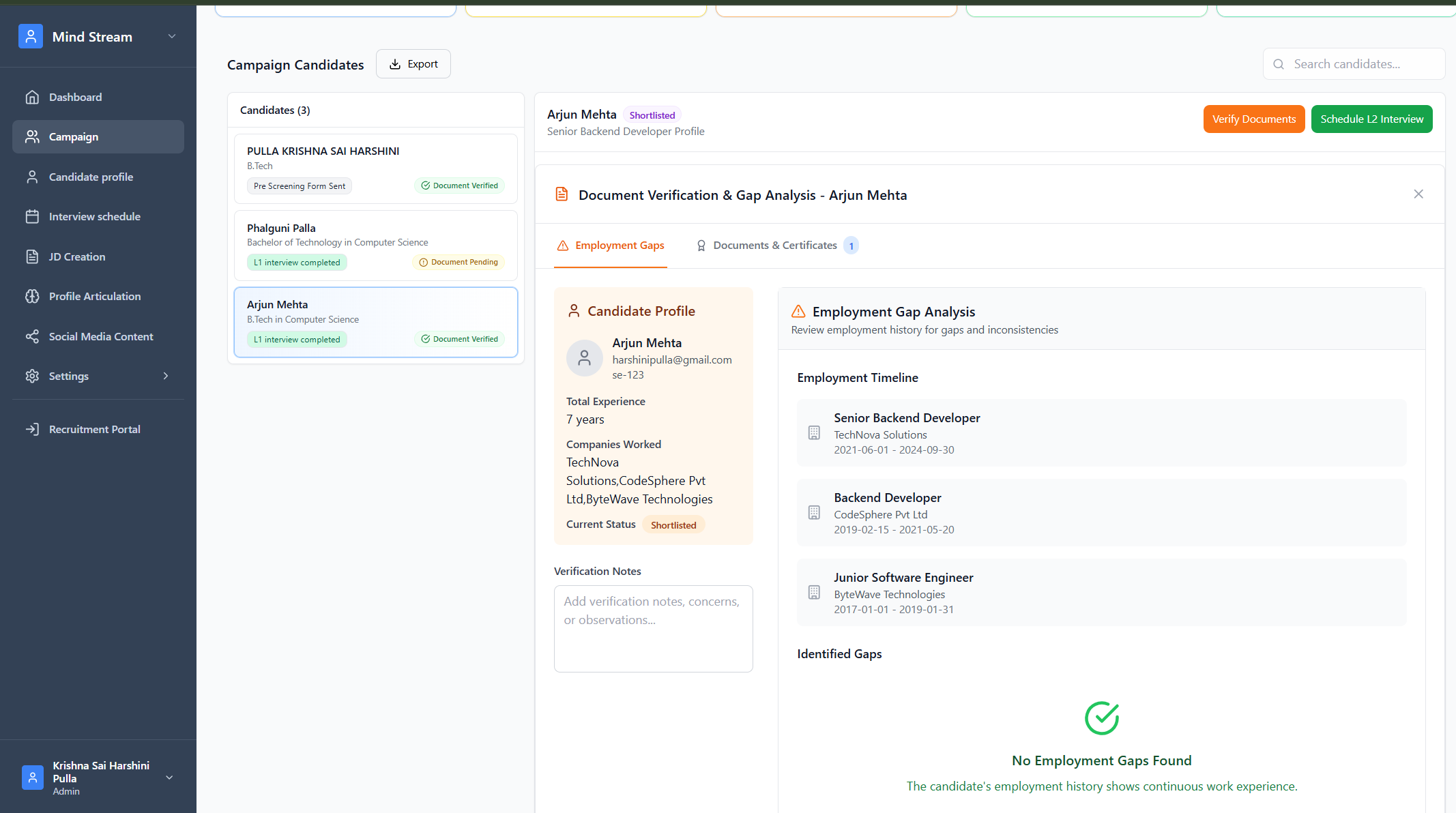The image size is (1456, 813).
Task: Click the Dashboard home icon
Action: (x=32, y=97)
